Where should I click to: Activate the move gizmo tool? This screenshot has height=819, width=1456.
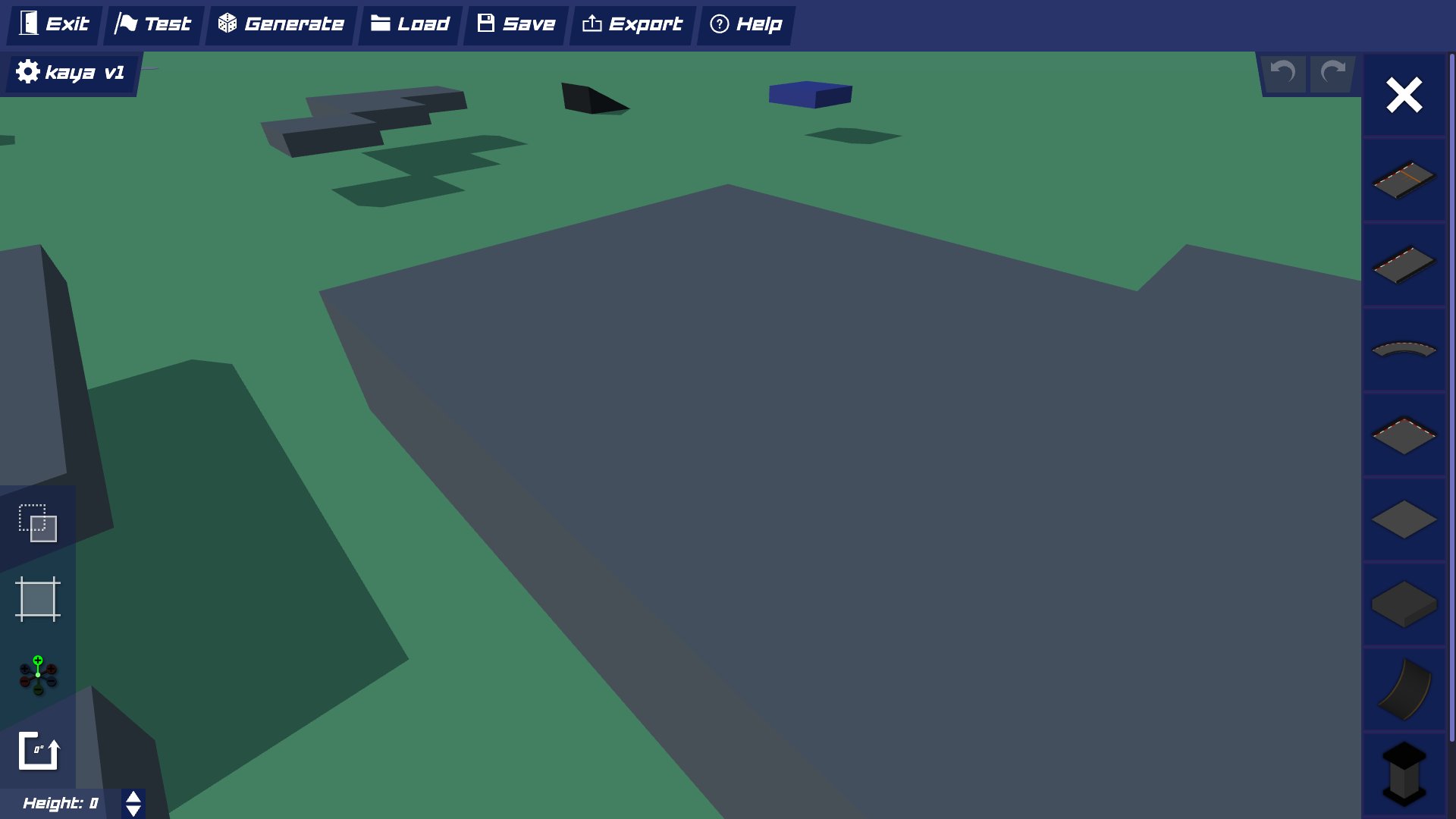[38, 675]
